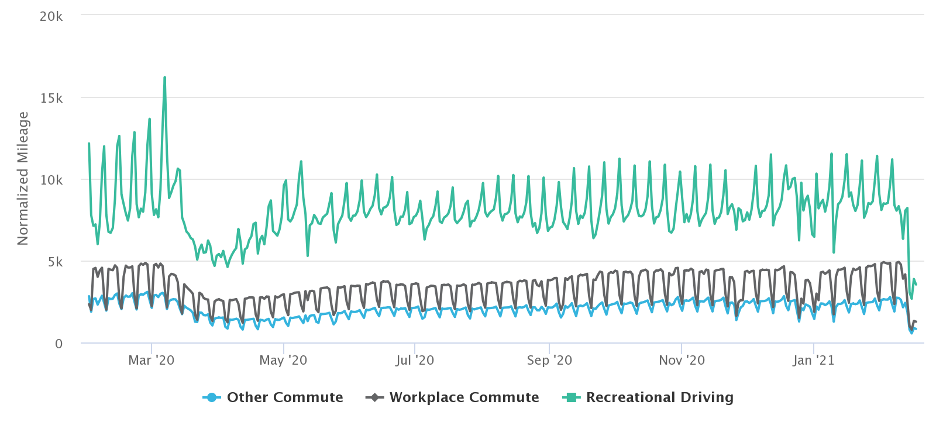Click the blue Other Commute legend marker
This screenshot has height=428, width=936.
212,398
